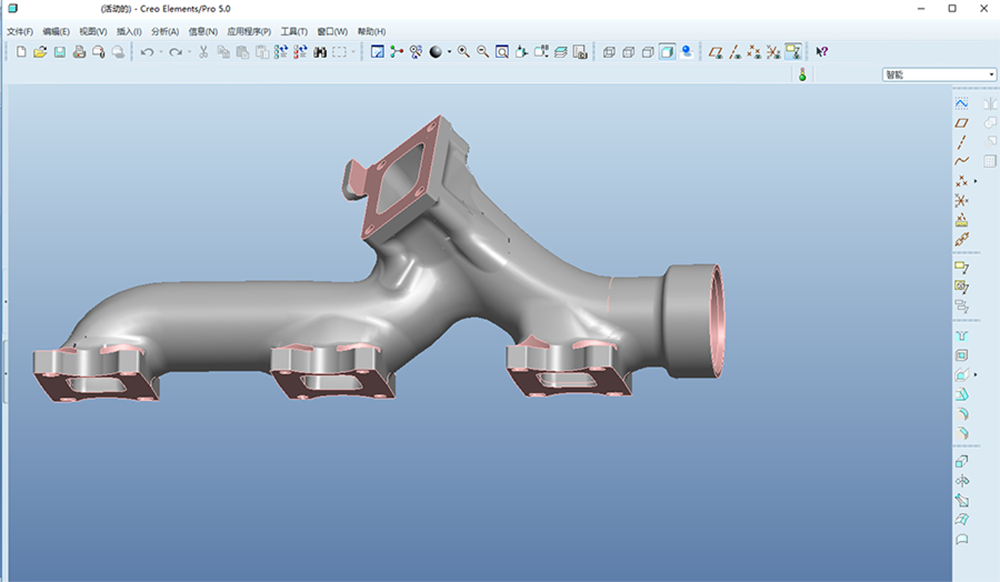Save the model with the floppy disk icon
Image resolution: width=1000 pixels, height=582 pixels.
(x=59, y=52)
